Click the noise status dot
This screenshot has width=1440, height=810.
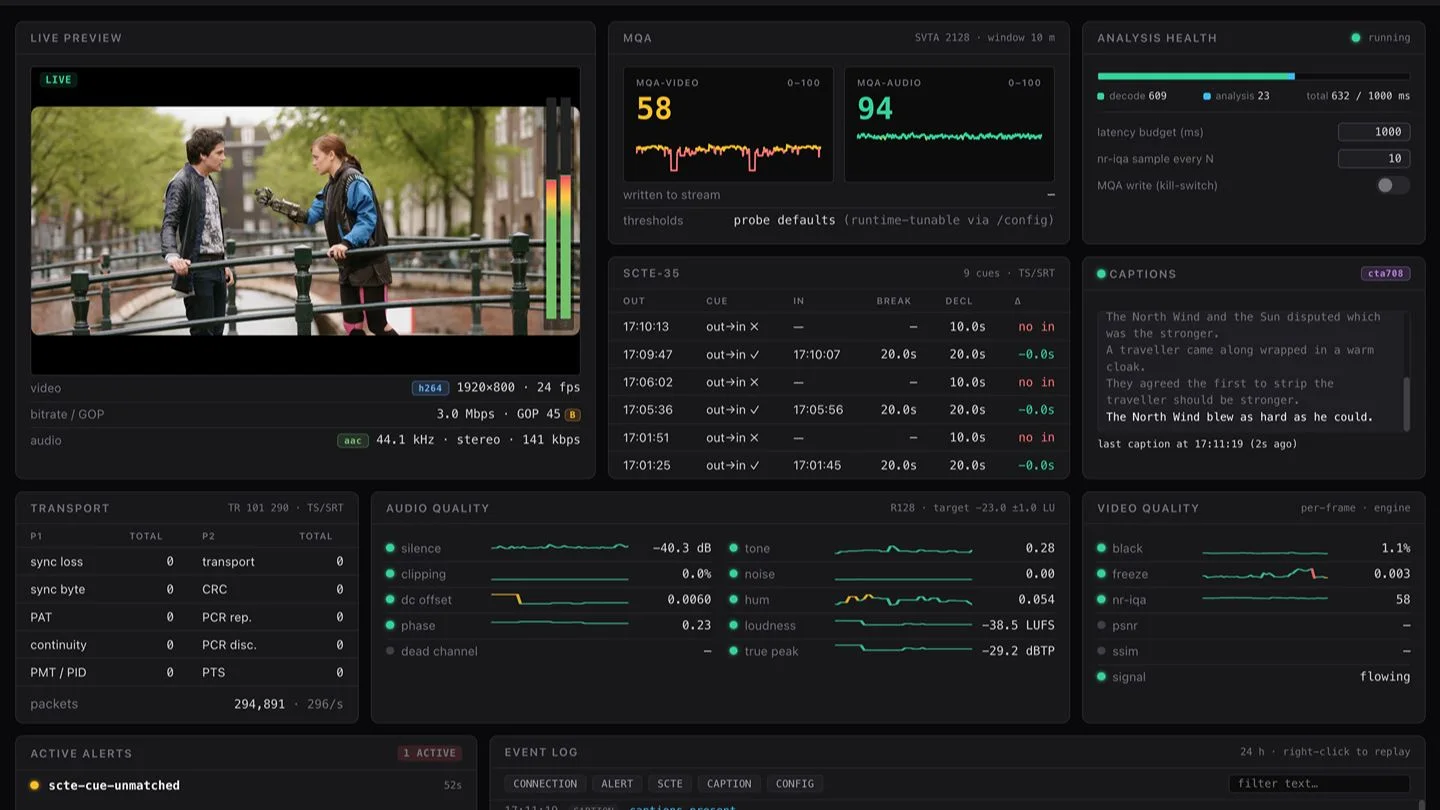733,574
